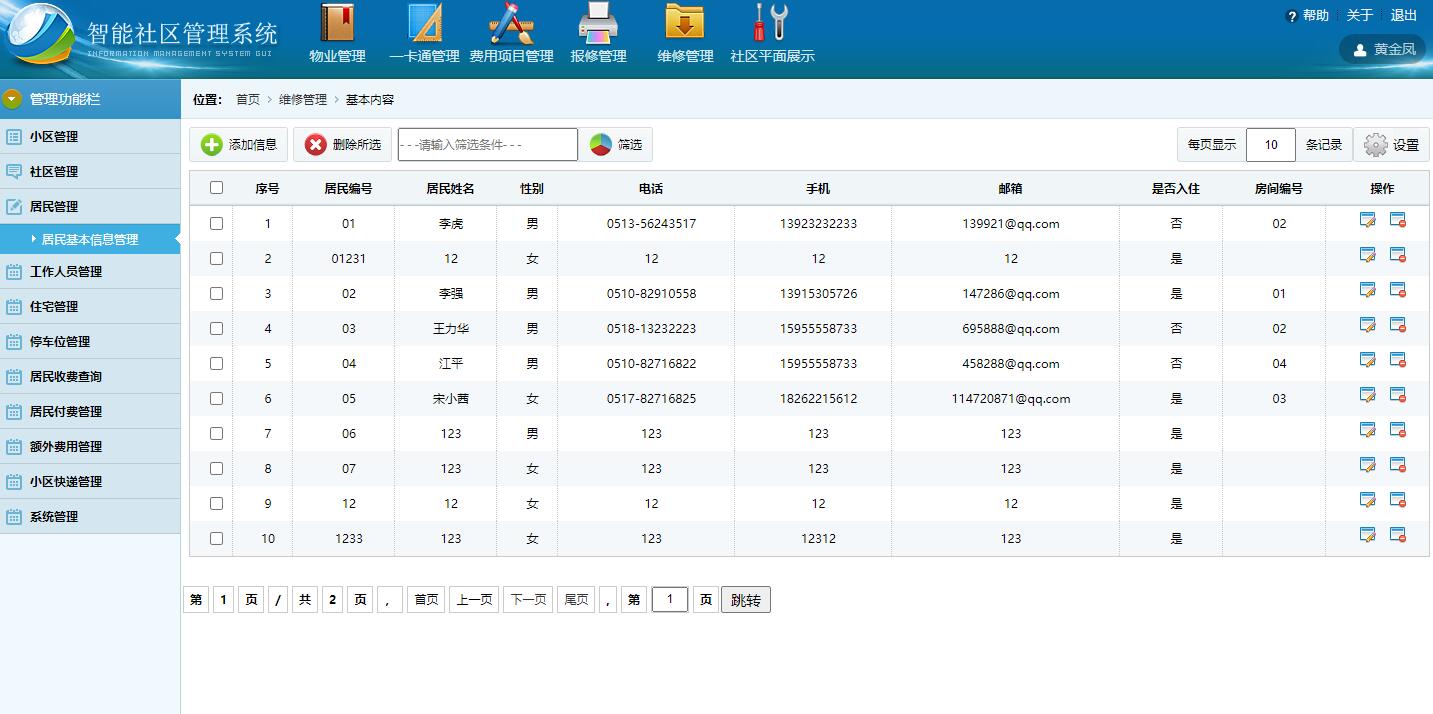Click the 添加信息 button
1433x714 pixels.
(239, 145)
